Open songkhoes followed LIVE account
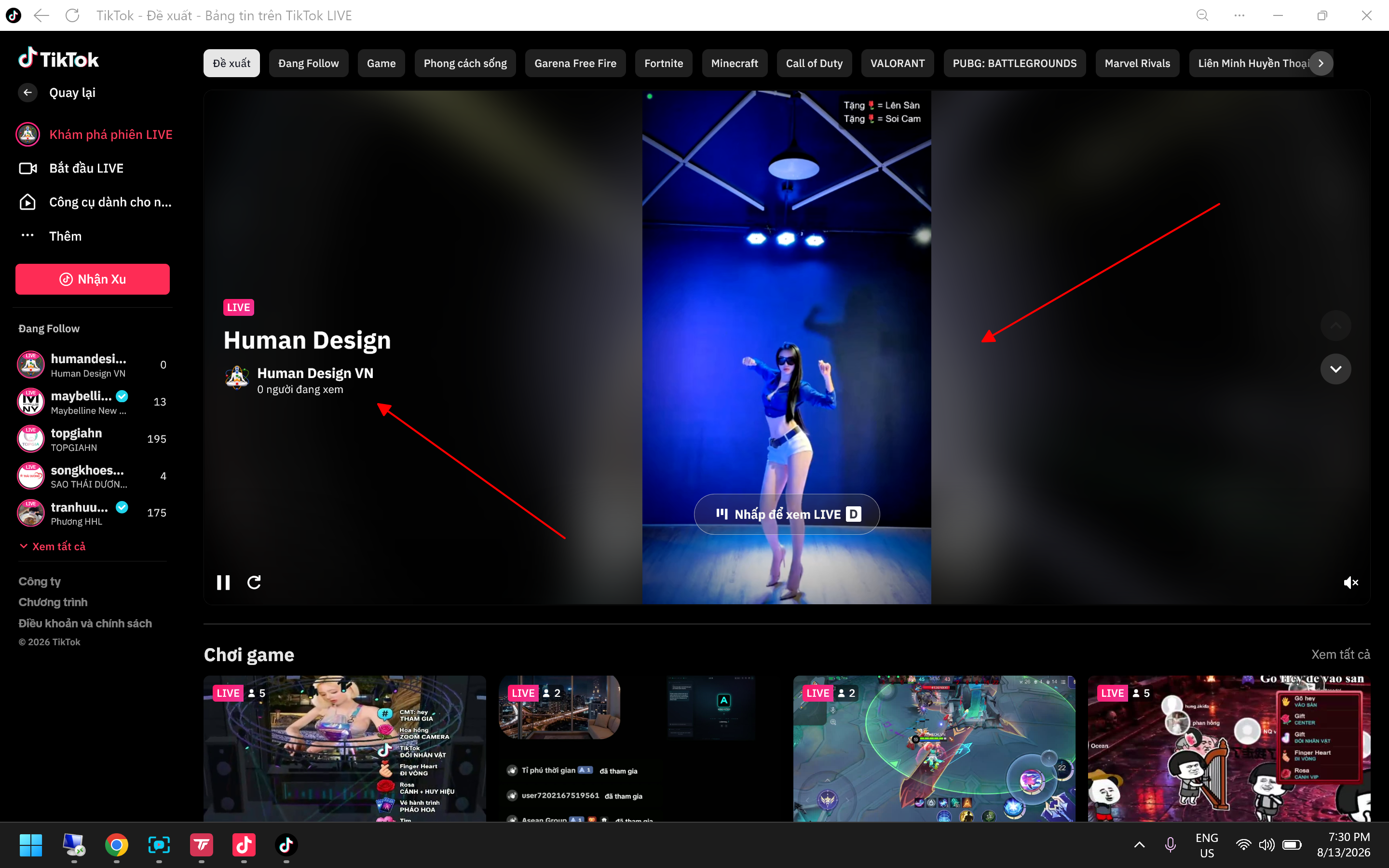Image resolution: width=1389 pixels, height=868 pixels. pos(93,476)
